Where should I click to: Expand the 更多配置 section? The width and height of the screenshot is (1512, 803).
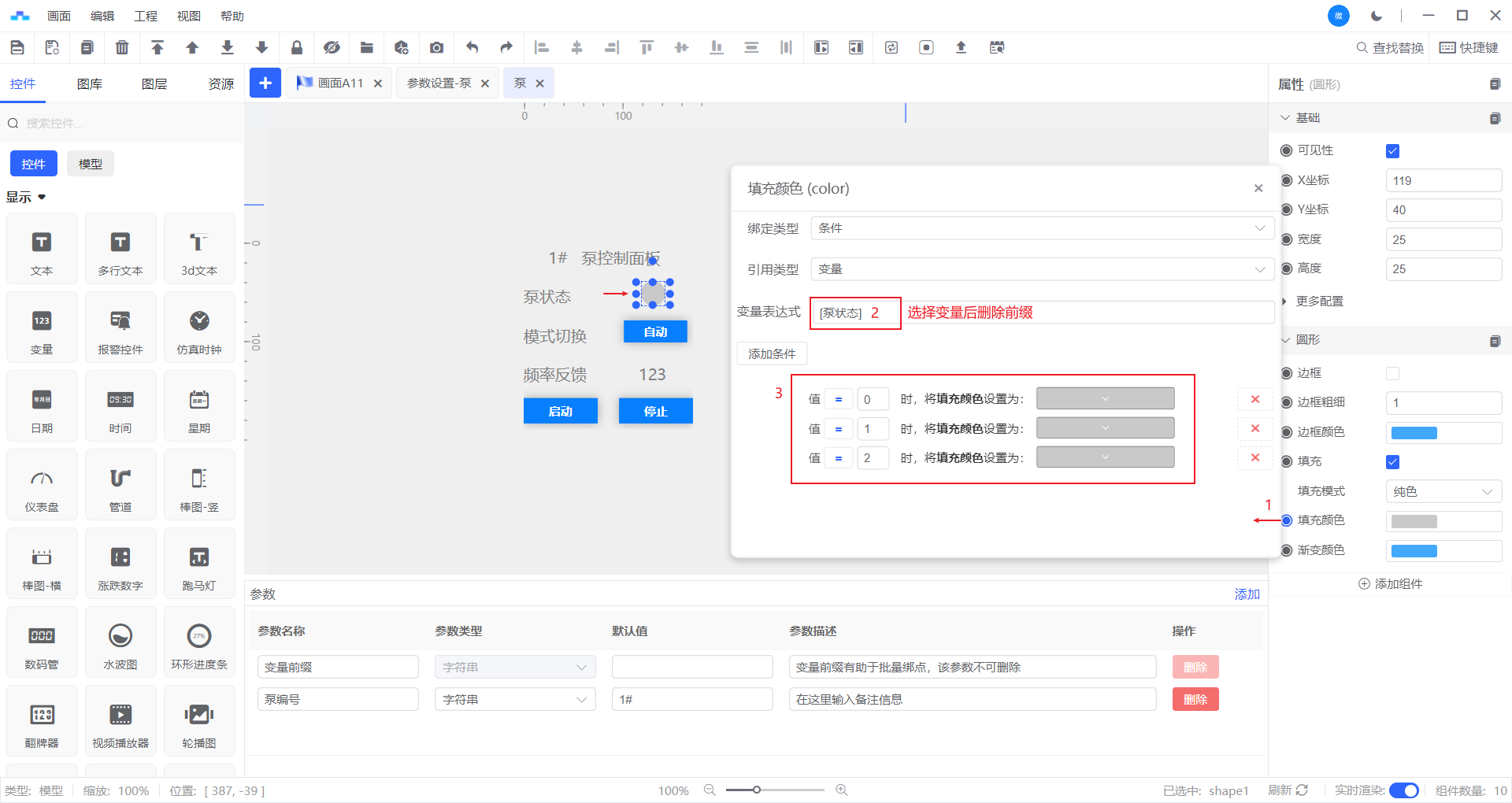click(1319, 301)
